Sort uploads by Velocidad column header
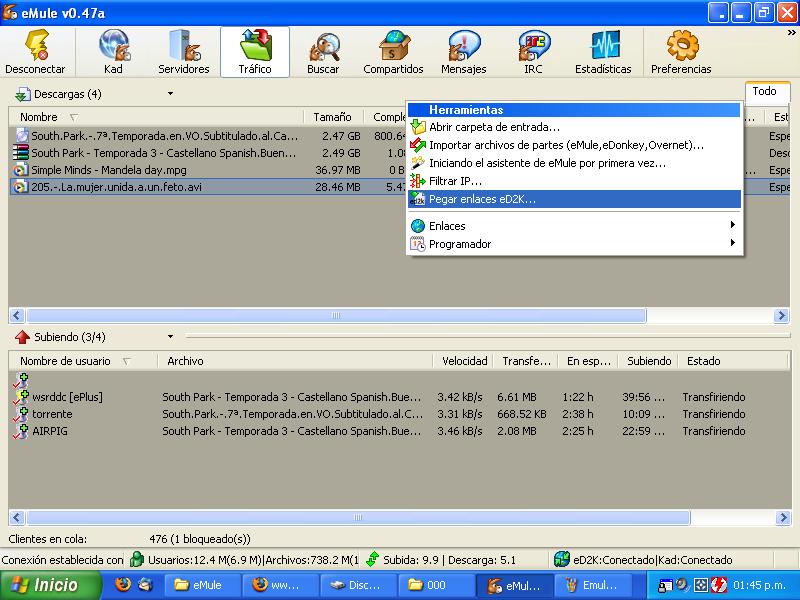Screen dimensions: 800x600 [463, 361]
